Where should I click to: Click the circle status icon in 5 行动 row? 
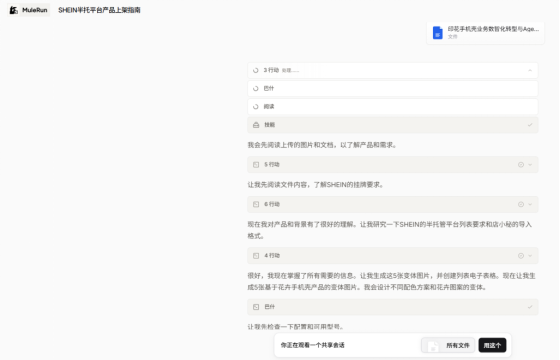tap(521, 165)
